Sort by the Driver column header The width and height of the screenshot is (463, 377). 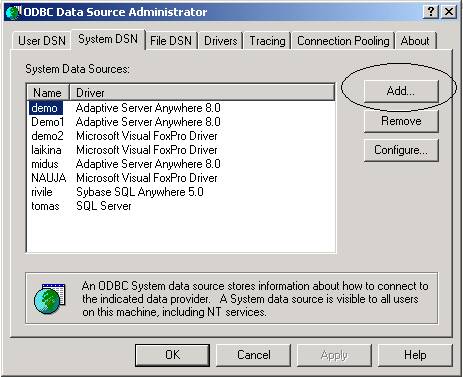click(x=202, y=92)
